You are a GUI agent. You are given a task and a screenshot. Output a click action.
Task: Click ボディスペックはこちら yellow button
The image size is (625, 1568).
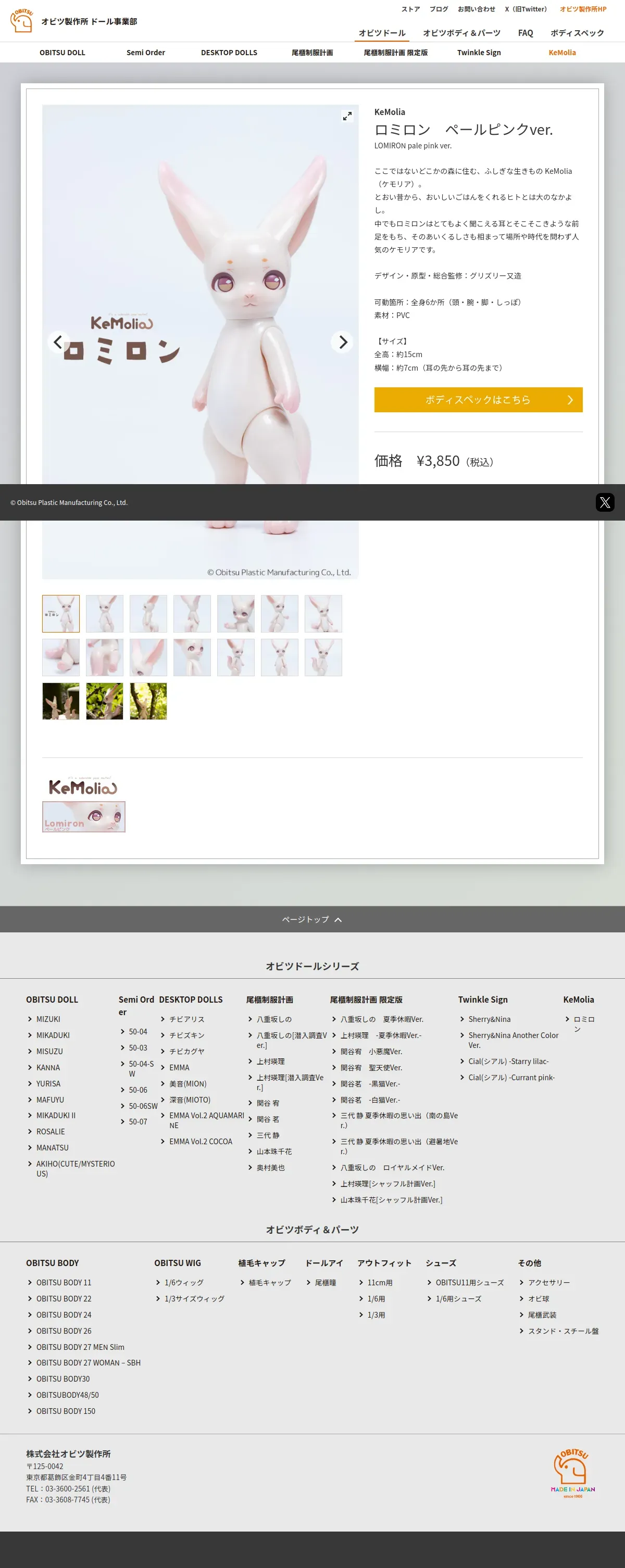tap(478, 400)
